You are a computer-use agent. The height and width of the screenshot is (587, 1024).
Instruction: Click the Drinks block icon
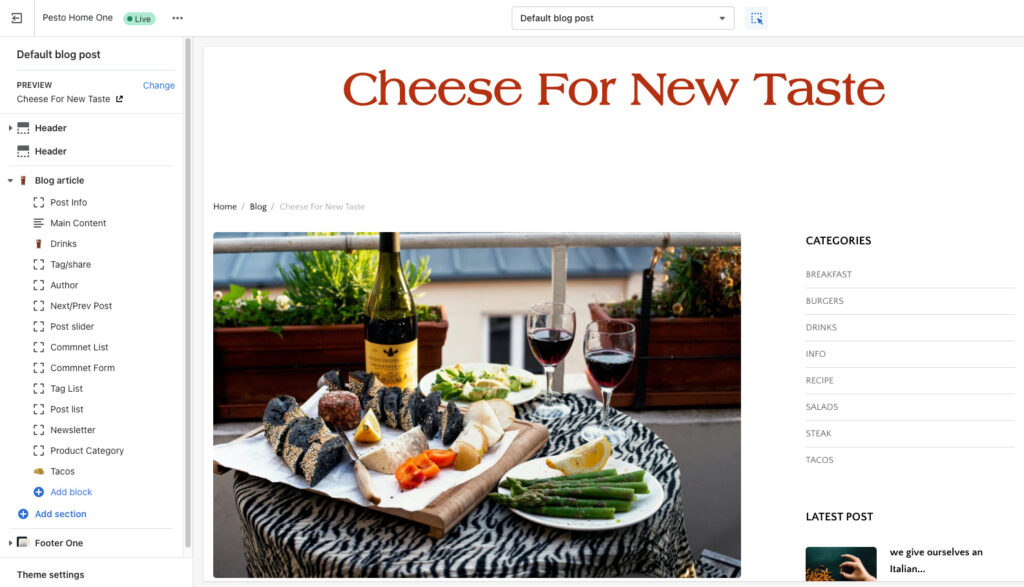coord(39,244)
